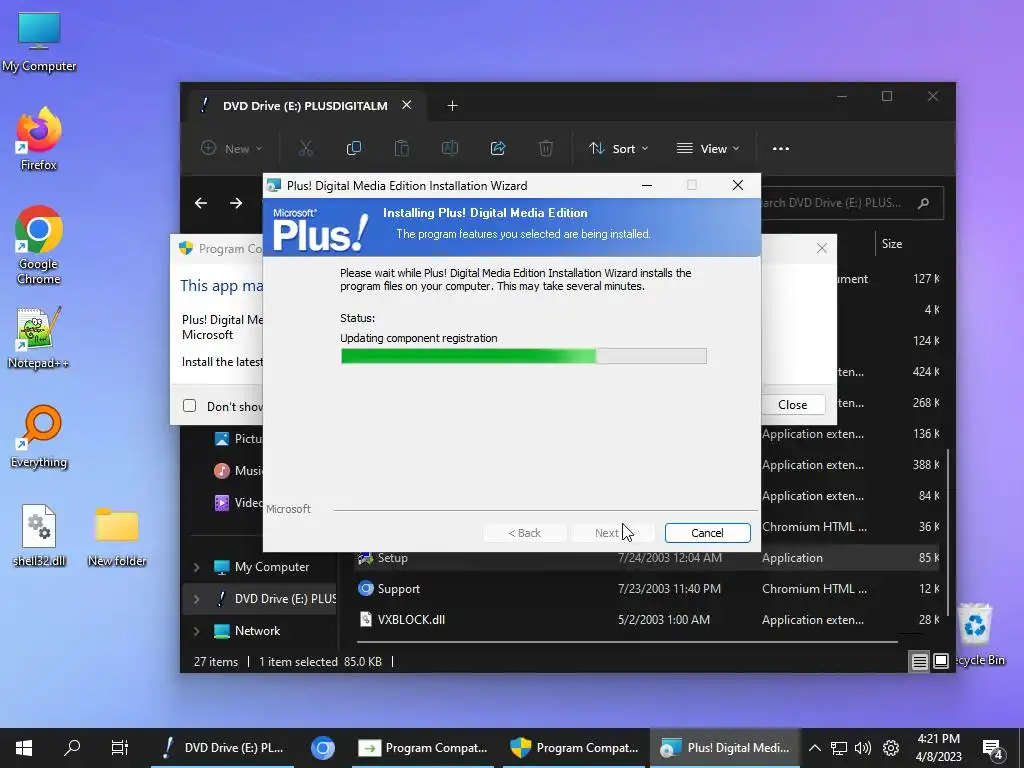
Task: Open taskbar Search magnifier
Action: pyautogui.click(x=72, y=748)
